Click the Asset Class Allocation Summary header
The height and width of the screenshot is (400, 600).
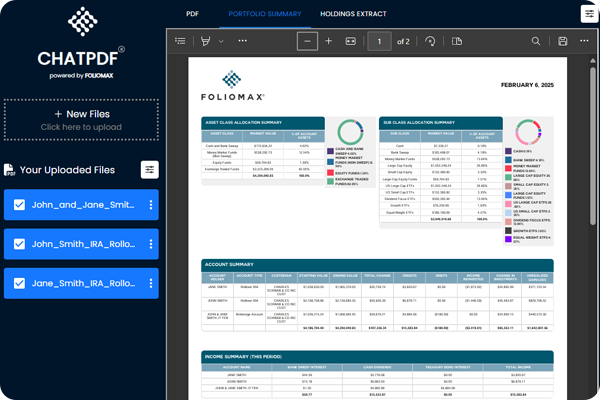(x=263, y=122)
